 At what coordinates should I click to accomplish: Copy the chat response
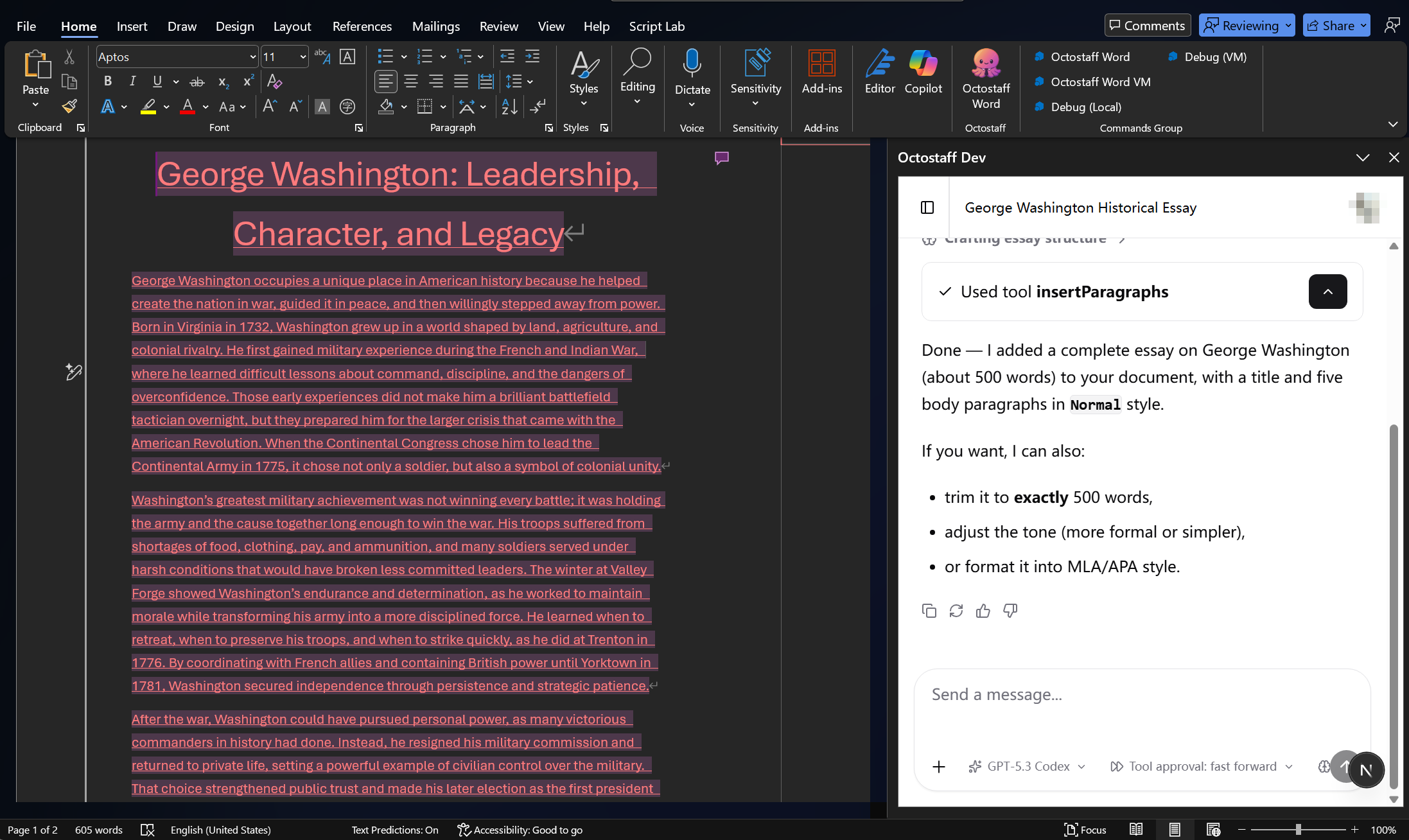(929, 611)
